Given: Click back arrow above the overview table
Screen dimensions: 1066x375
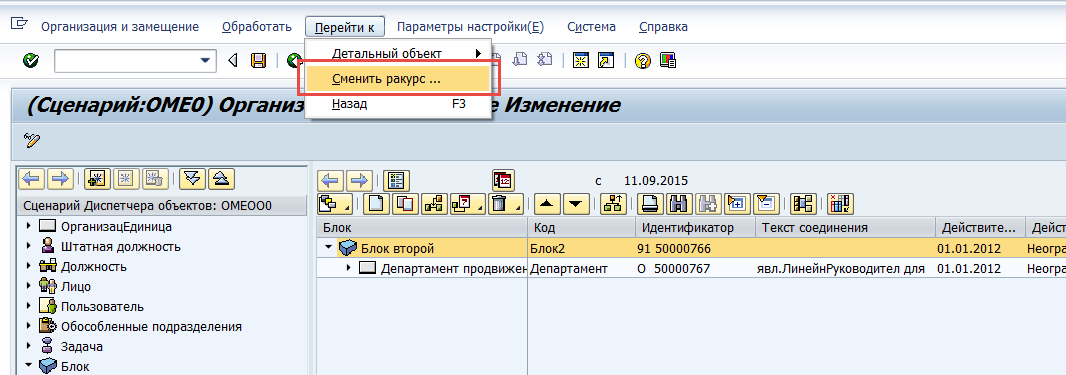Looking at the screenshot, I should pyautogui.click(x=330, y=181).
